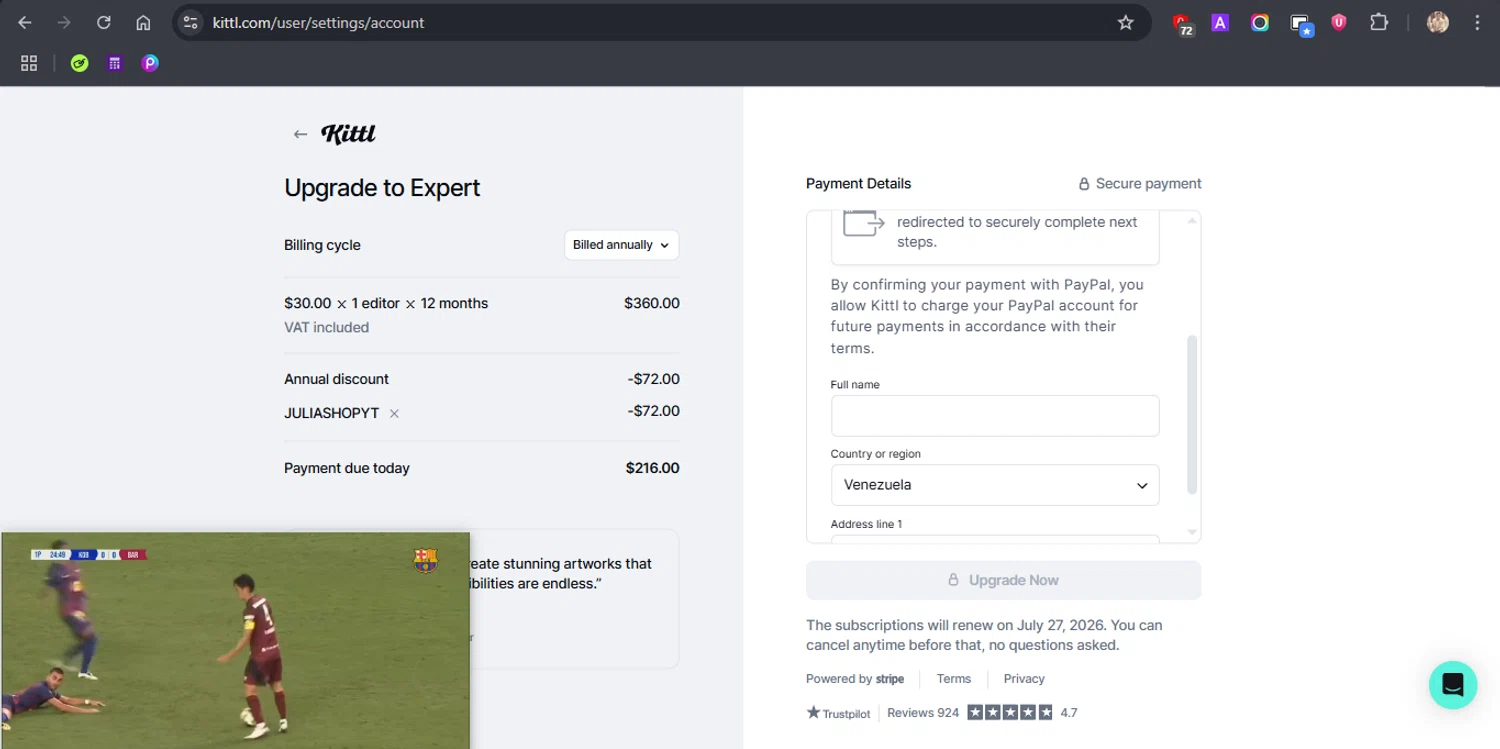
Task: Click the Annual discount label
Action: tap(336, 379)
